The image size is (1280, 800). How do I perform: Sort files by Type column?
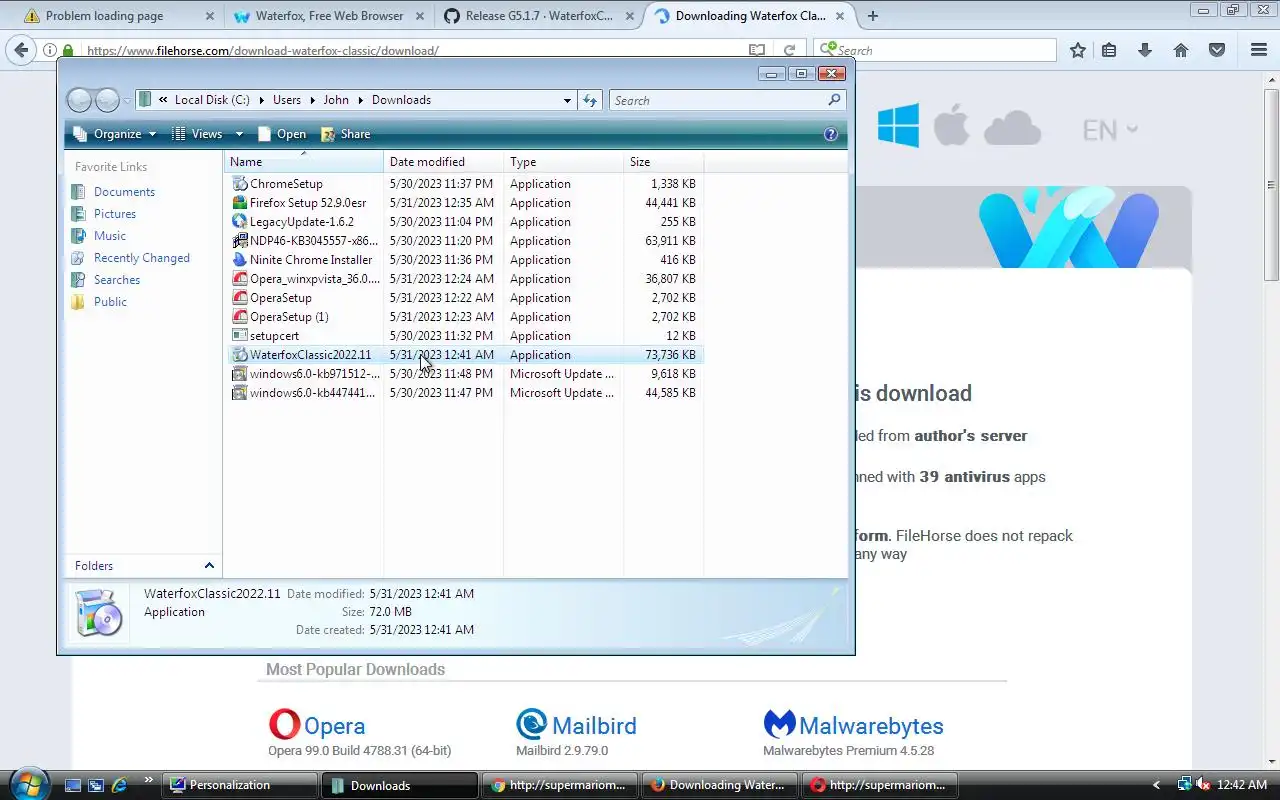(x=563, y=162)
